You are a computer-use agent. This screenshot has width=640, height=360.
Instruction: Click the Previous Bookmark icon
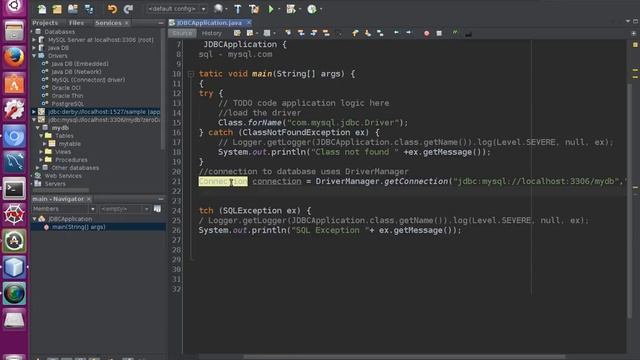coord(355,33)
